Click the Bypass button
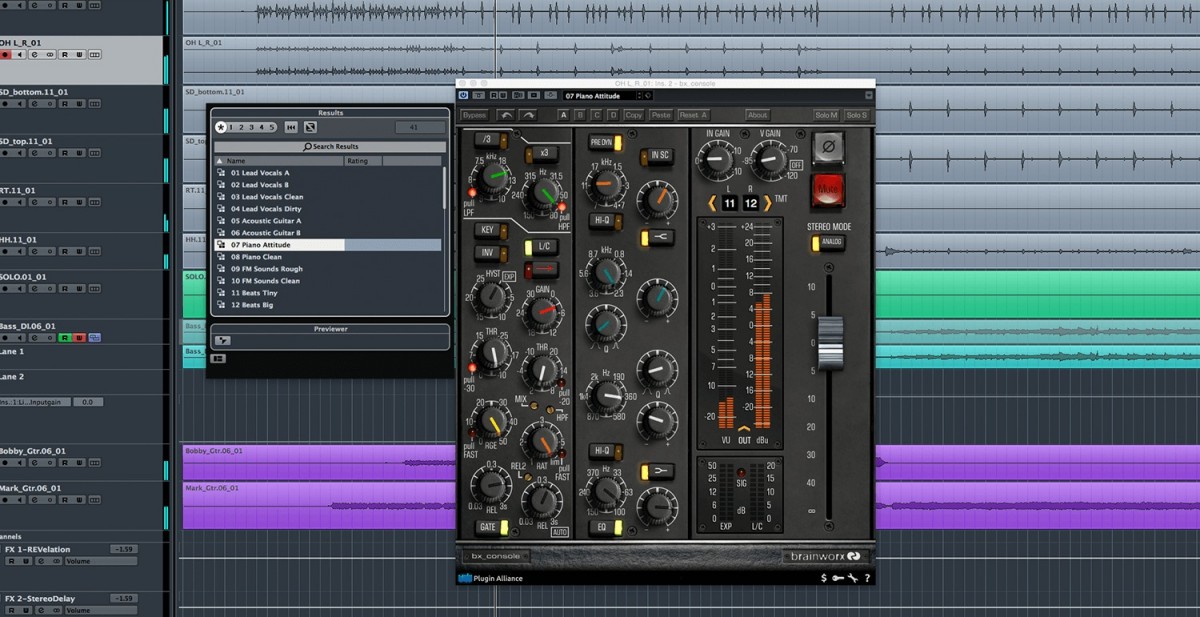The height and width of the screenshot is (617, 1200). tap(474, 115)
